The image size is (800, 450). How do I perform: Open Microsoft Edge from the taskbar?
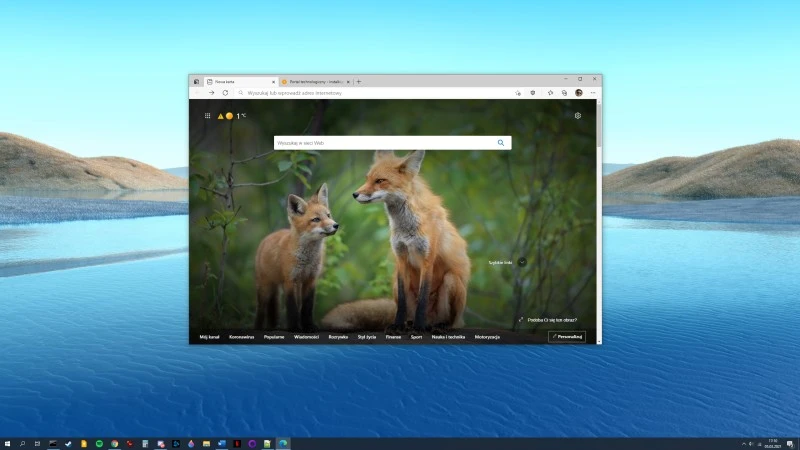(283, 444)
